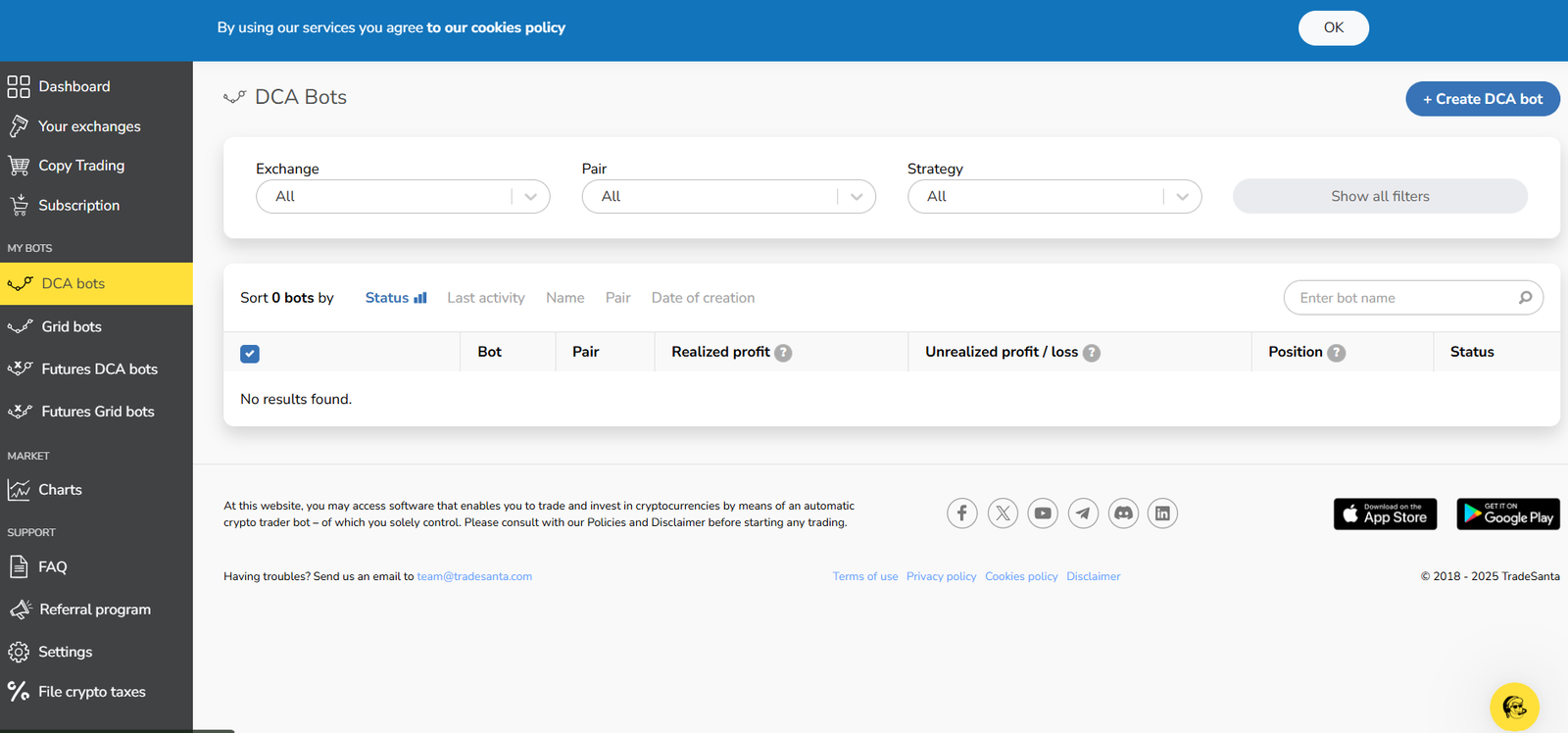Click the Realized profit help icon
Image resolution: width=1568 pixels, height=733 pixels.
click(x=783, y=353)
